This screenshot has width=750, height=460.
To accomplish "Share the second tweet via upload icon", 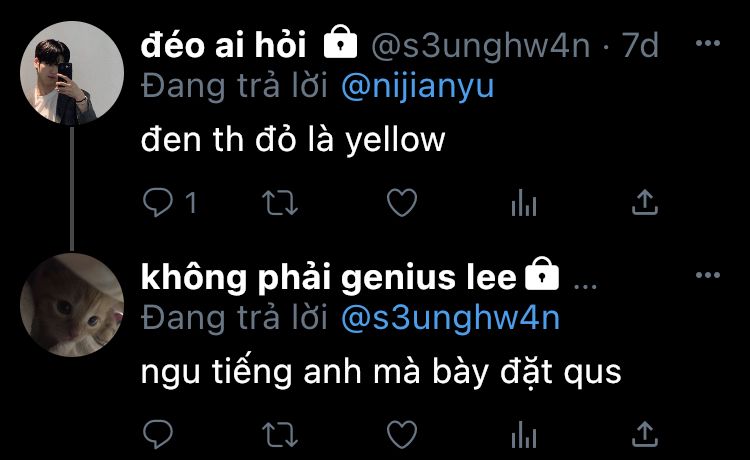I will tap(645, 433).
